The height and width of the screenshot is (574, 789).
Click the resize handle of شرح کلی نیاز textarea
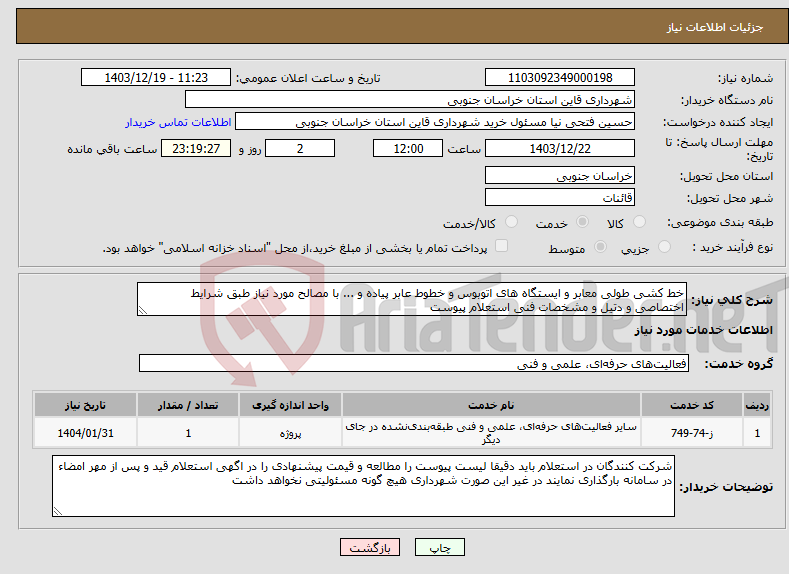[x=142, y=311]
